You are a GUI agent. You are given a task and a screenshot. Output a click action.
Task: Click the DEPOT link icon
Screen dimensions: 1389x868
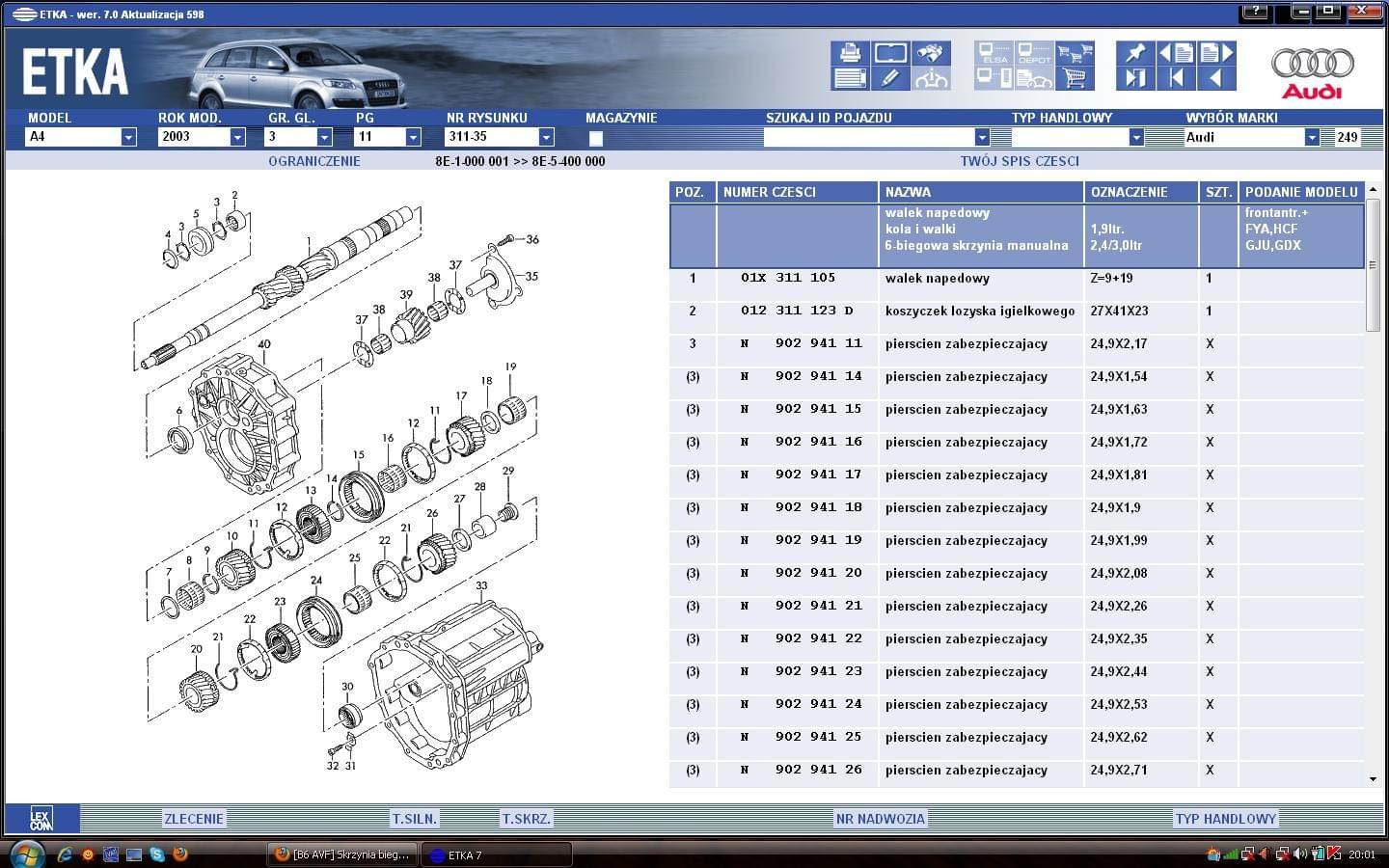pos(1034,53)
